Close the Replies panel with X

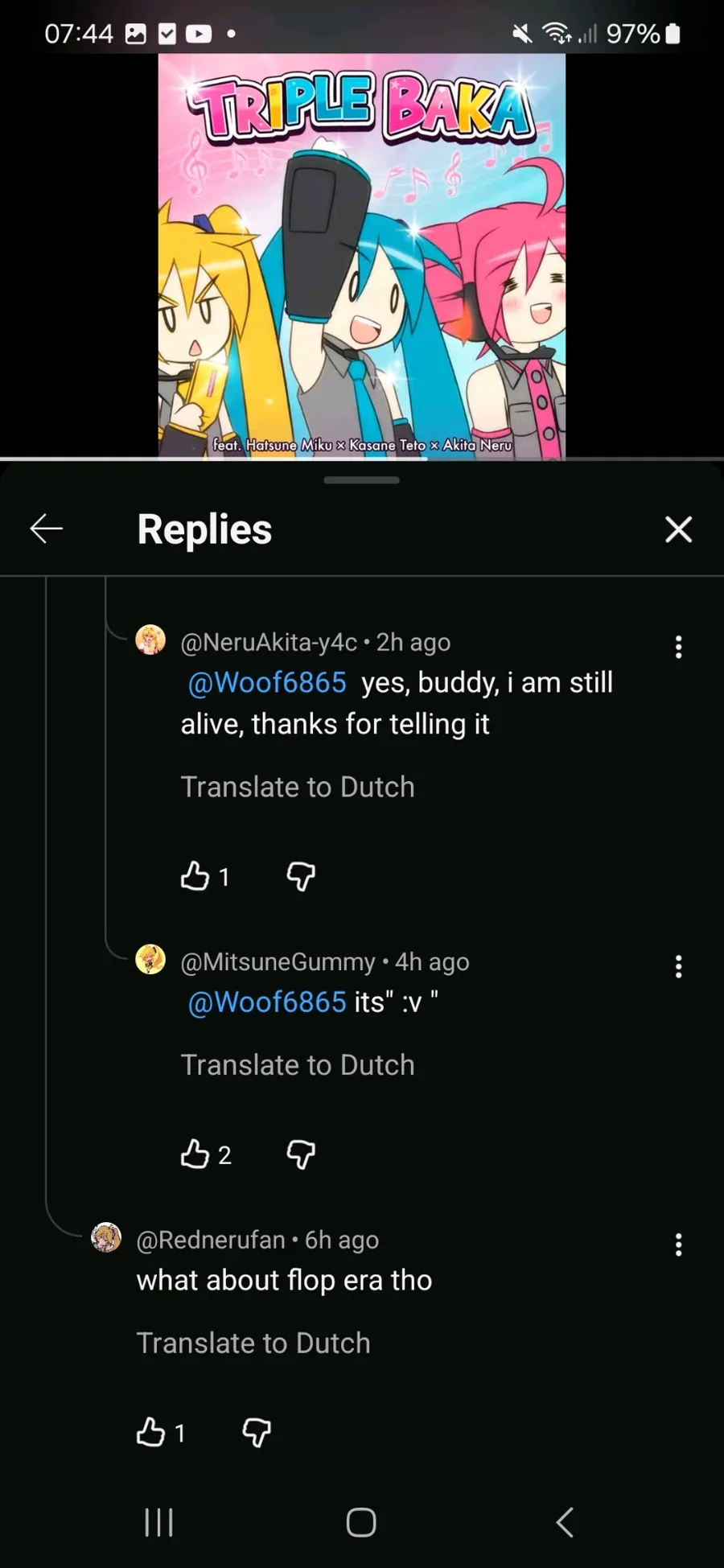coord(678,529)
